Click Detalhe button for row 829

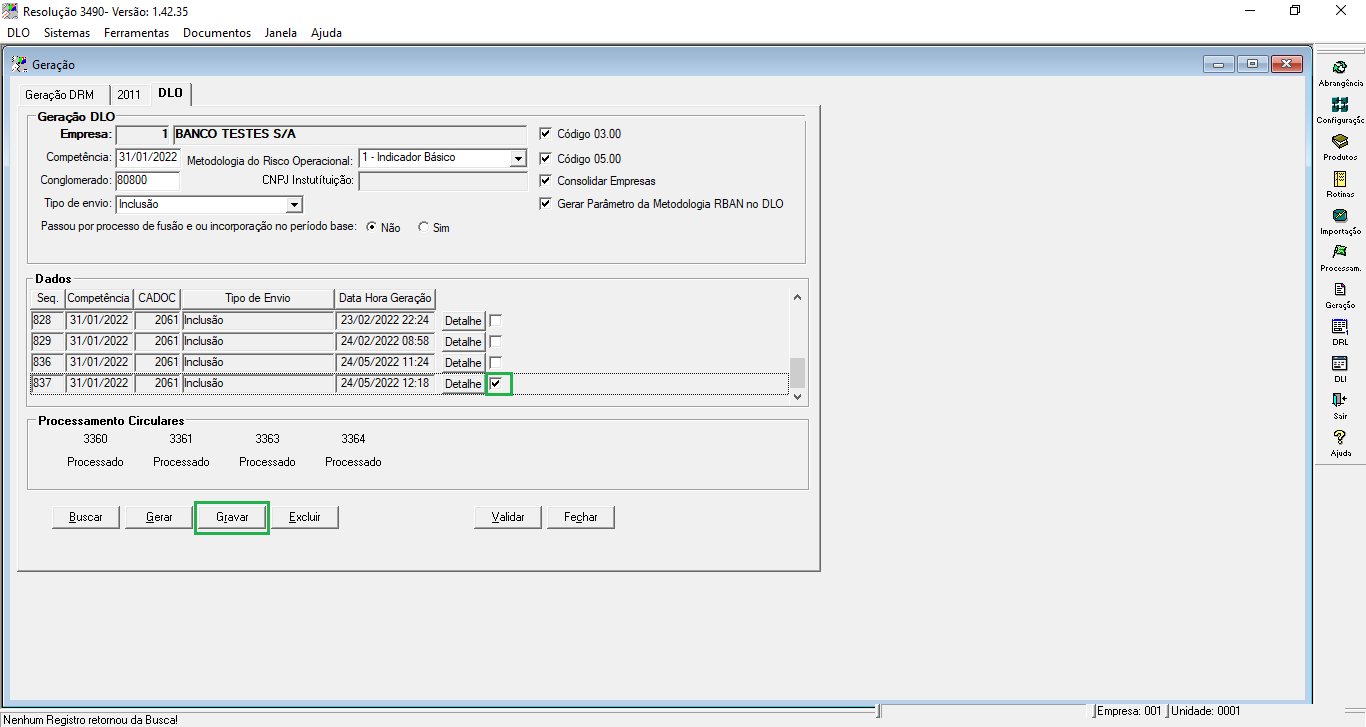click(x=463, y=342)
